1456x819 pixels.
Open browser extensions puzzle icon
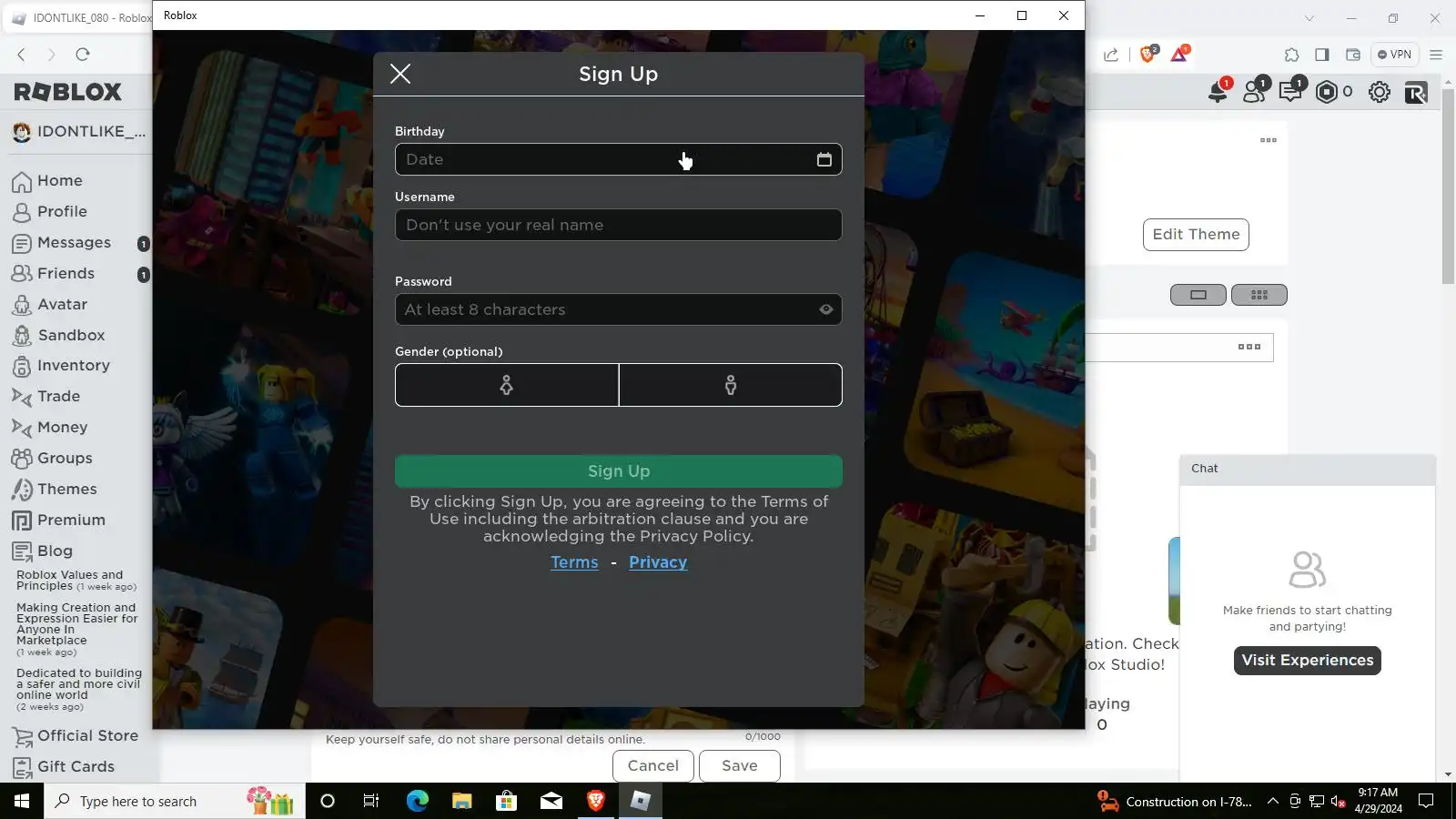pos(1292,55)
